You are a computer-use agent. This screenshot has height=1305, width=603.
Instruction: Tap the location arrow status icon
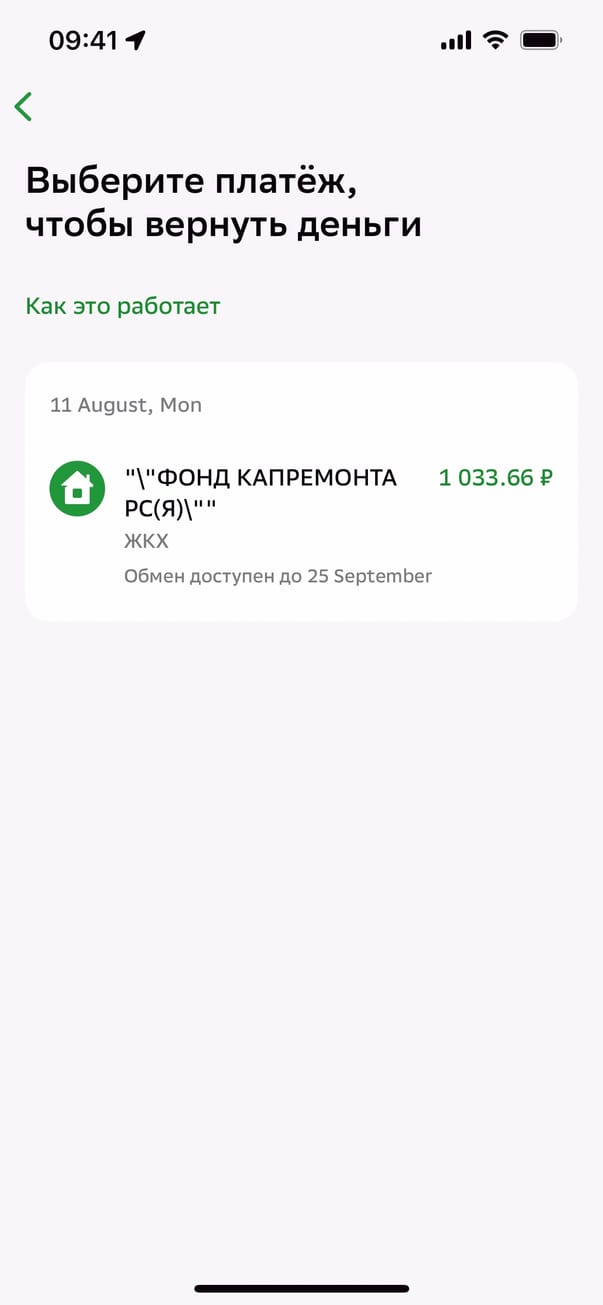[x=135, y=41]
